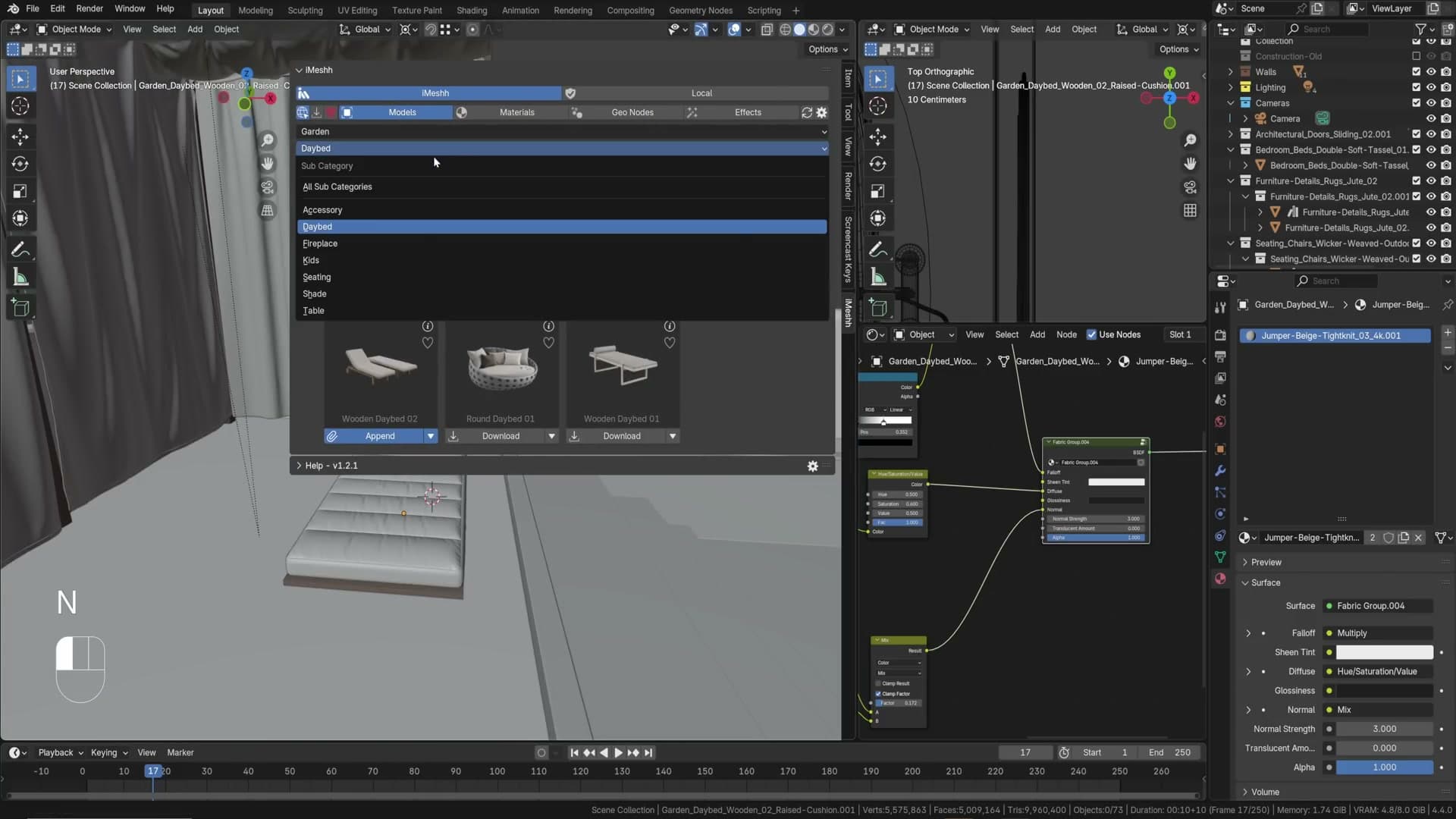This screenshot has width=1456, height=819.
Task: Open iMeshh settings gear beside Effects tab
Action: point(822,112)
